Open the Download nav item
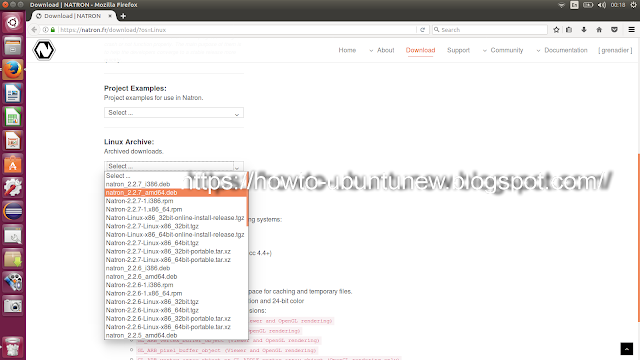 (420, 50)
